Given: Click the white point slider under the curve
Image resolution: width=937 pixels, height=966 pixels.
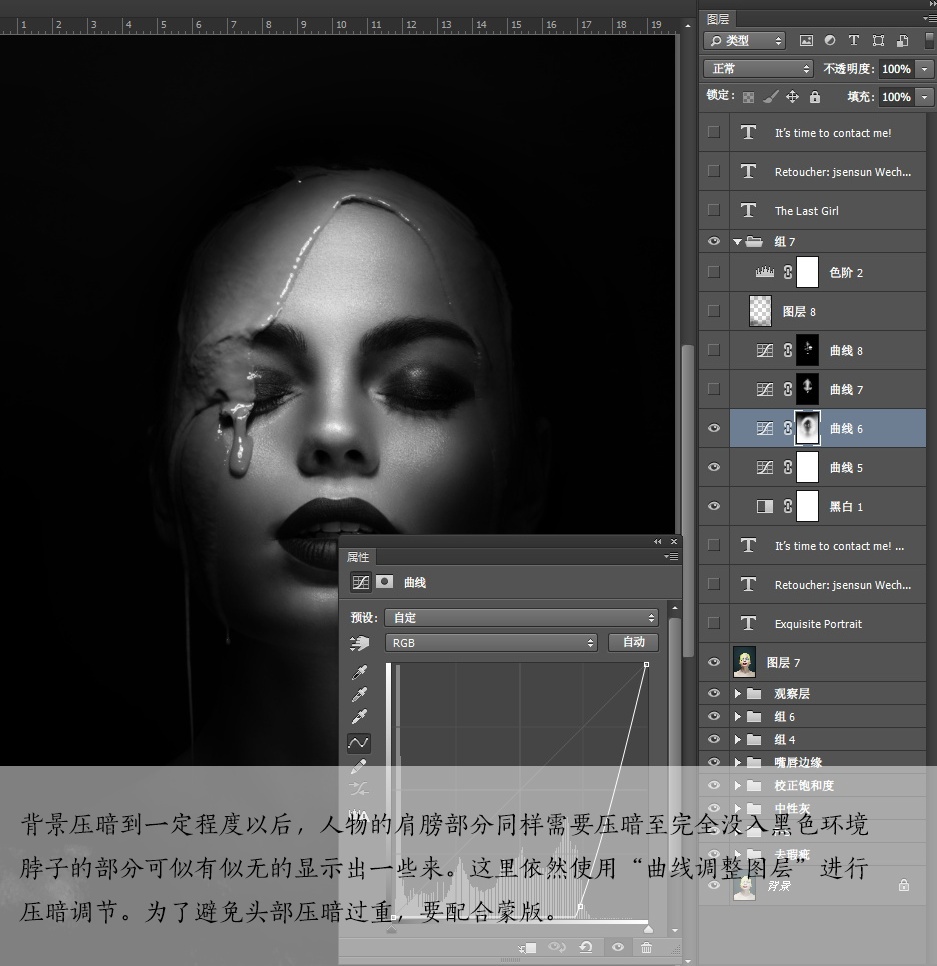Looking at the screenshot, I should point(648,928).
